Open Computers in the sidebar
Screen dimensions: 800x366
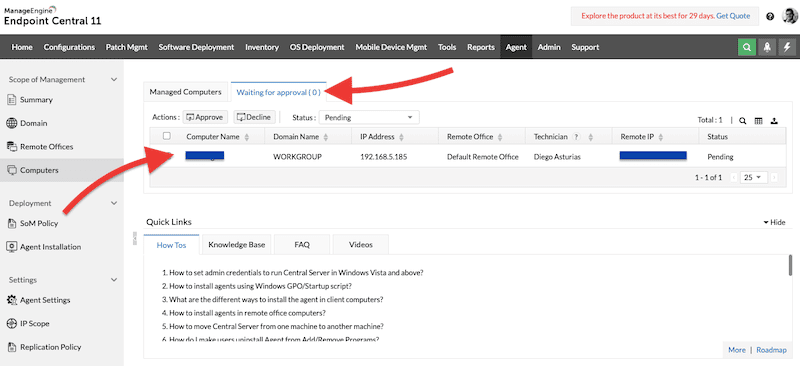point(62,170)
